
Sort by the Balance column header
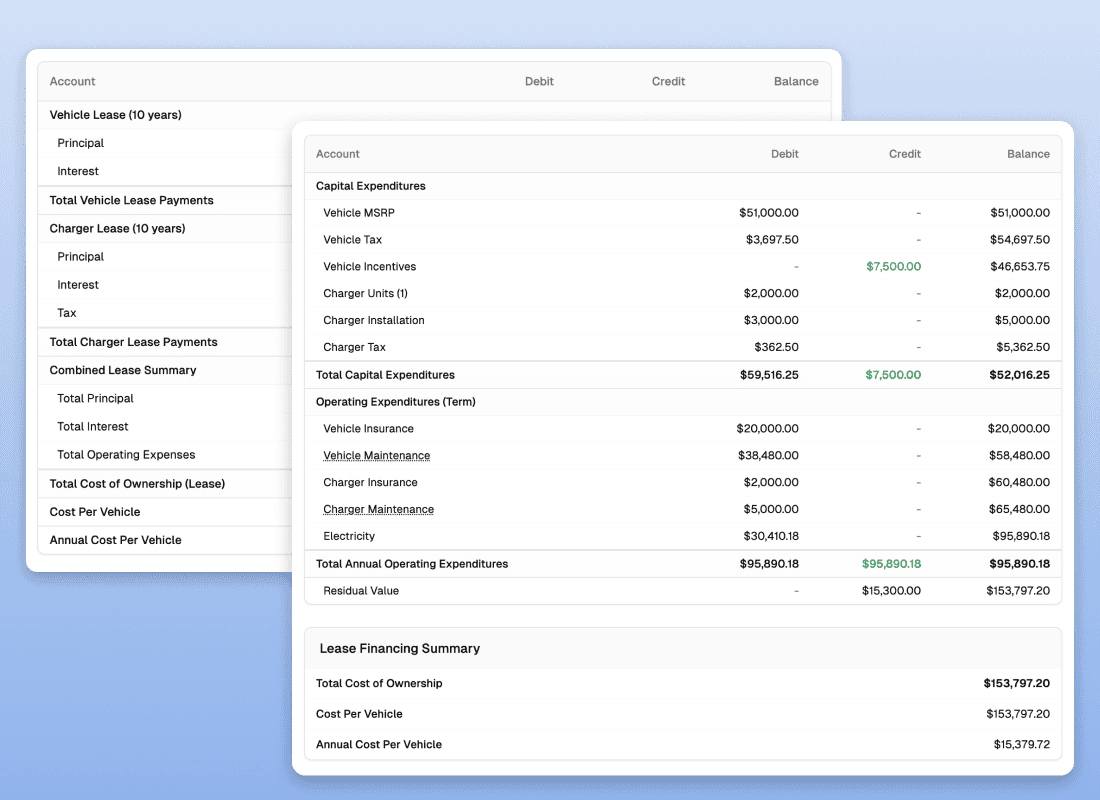tap(1029, 154)
